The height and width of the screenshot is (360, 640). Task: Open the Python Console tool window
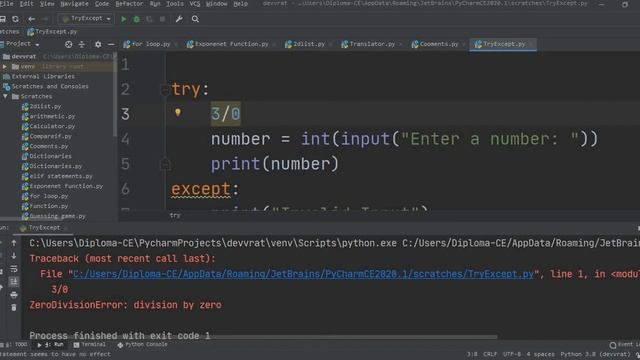tap(142, 345)
